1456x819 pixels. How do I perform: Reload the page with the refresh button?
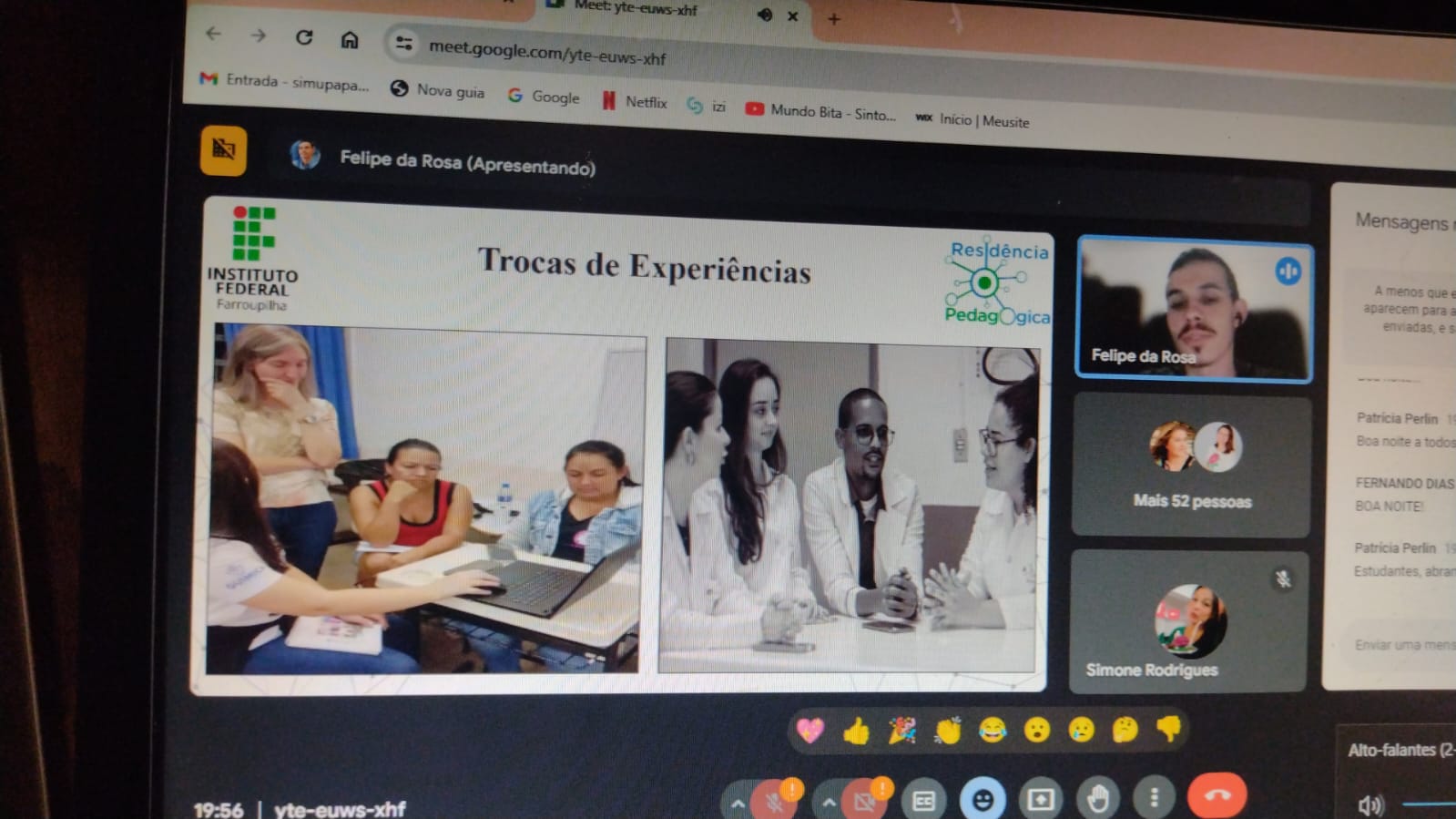[x=304, y=37]
